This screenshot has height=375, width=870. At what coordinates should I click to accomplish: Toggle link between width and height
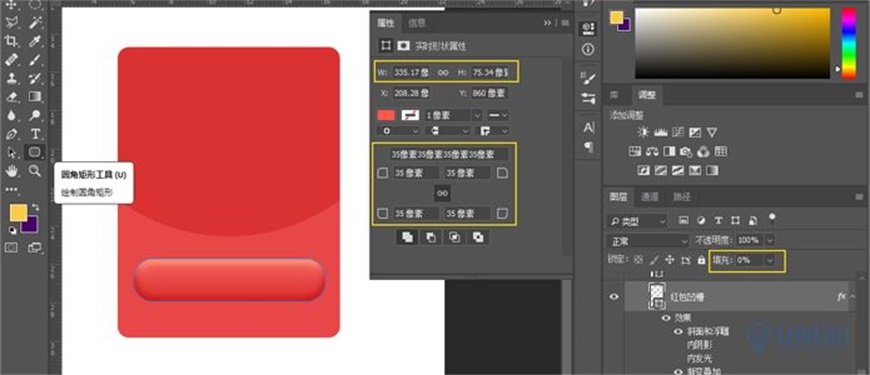[x=443, y=72]
